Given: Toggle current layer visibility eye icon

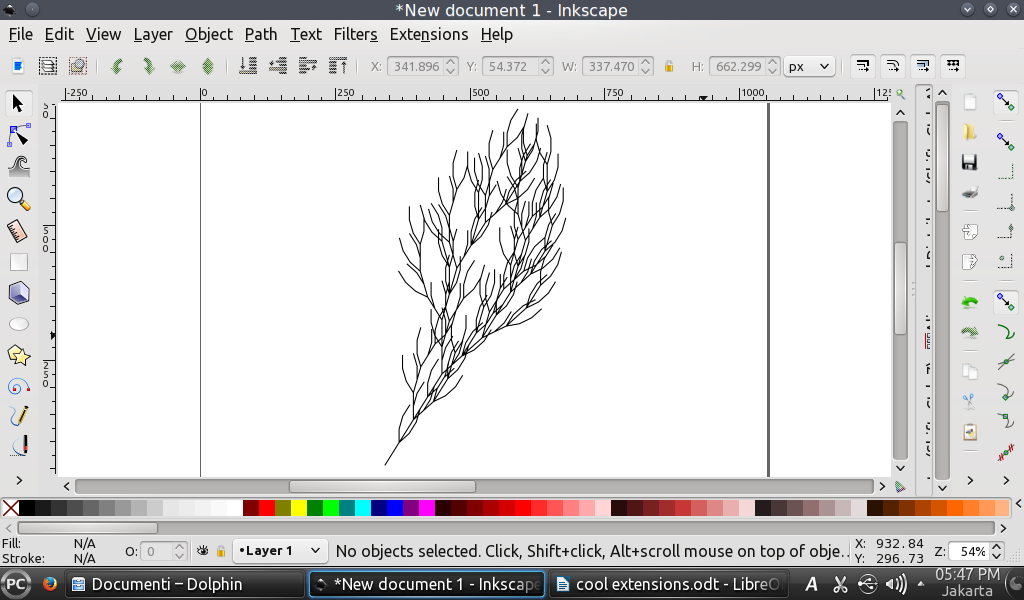Looking at the screenshot, I should (203, 551).
